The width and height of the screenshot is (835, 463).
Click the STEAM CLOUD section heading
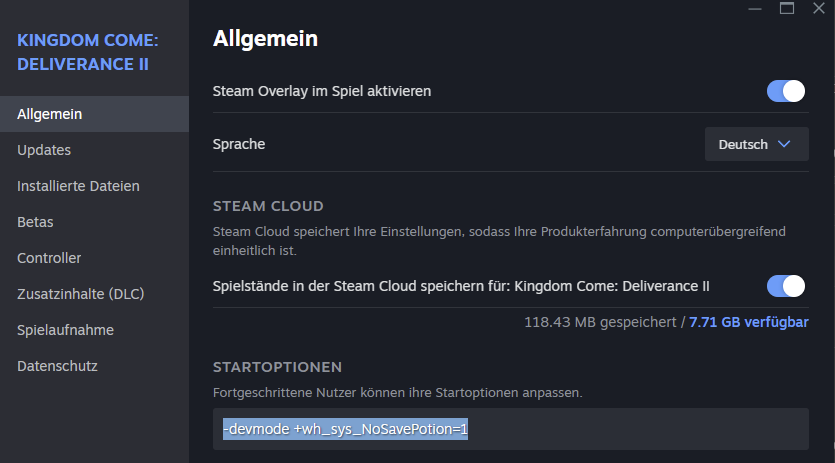coord(268,206)
